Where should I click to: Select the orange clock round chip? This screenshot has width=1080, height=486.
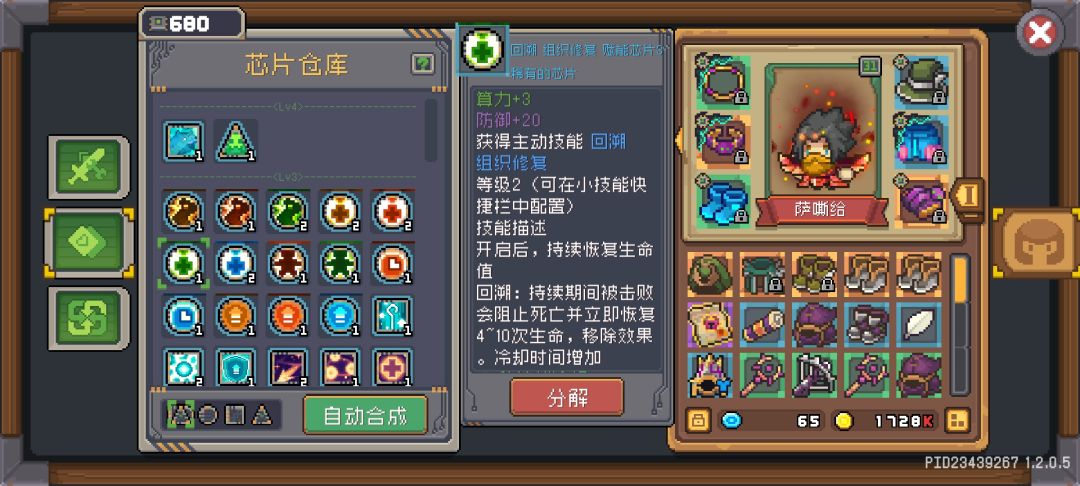[393, 262]
